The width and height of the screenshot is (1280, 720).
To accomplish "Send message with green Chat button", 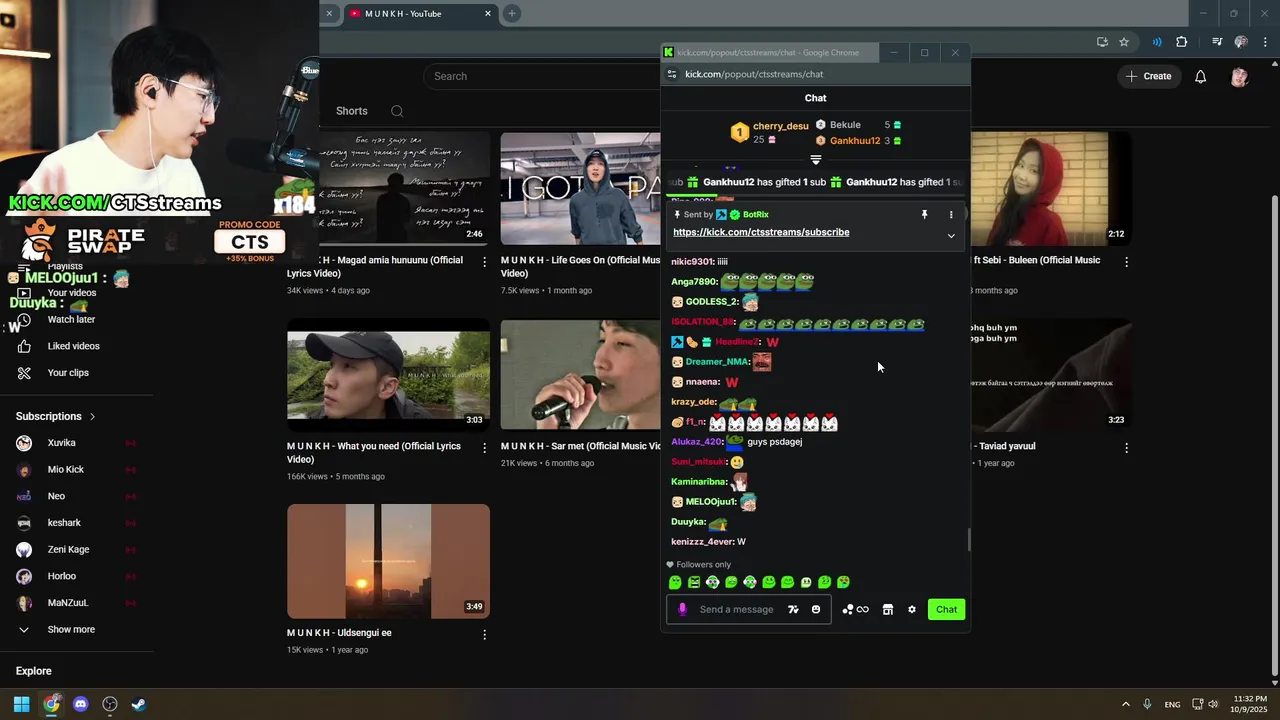I will [946, 609].
